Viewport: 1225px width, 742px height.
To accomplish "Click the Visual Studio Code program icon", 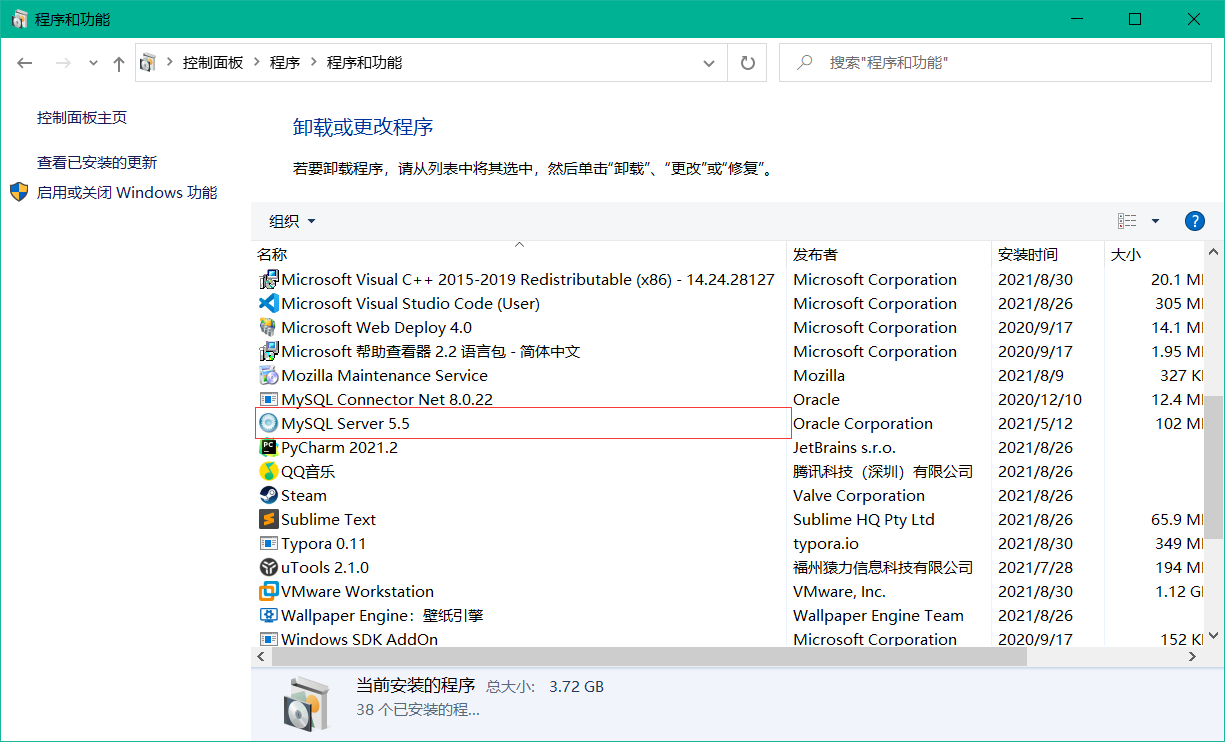I will point(268,304).
